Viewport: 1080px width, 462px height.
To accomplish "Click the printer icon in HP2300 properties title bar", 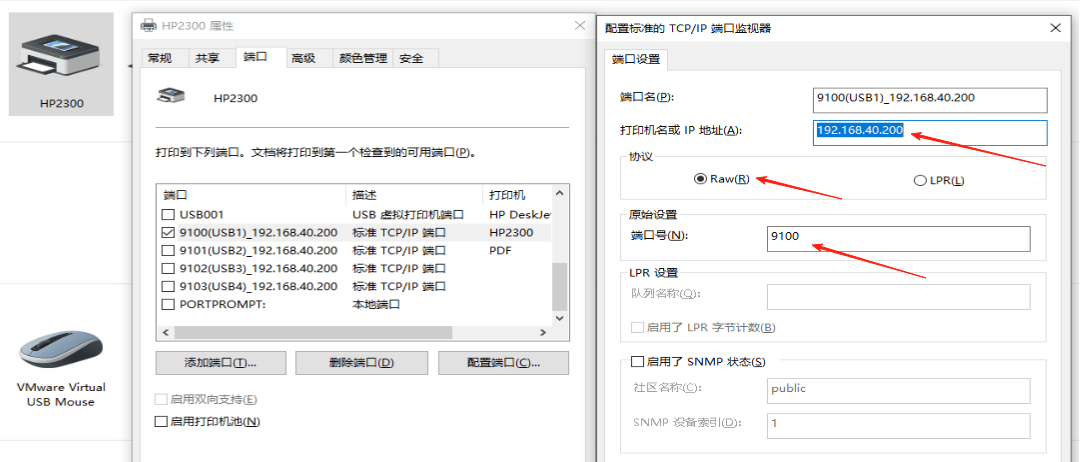I will click(148, 25).
